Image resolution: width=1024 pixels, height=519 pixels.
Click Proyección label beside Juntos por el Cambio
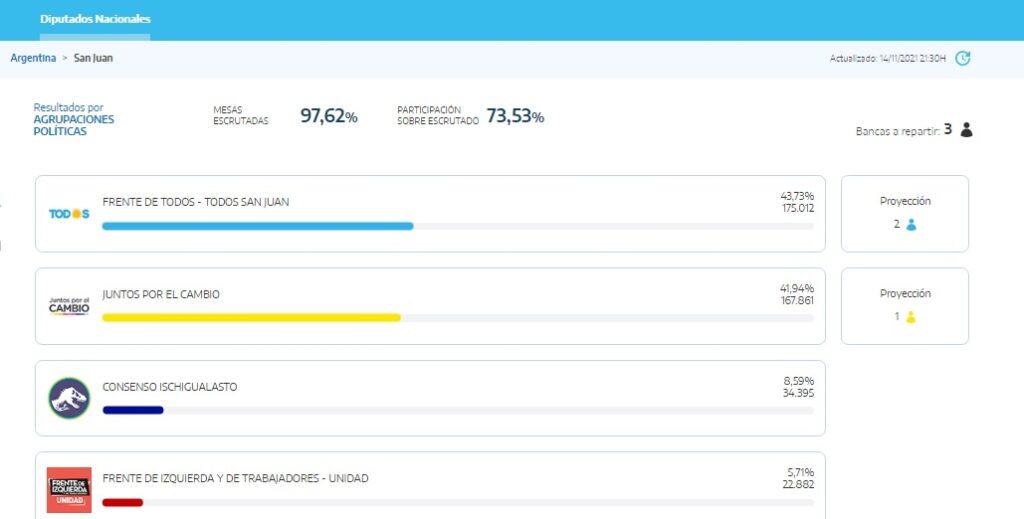click(x=905, y=294)
